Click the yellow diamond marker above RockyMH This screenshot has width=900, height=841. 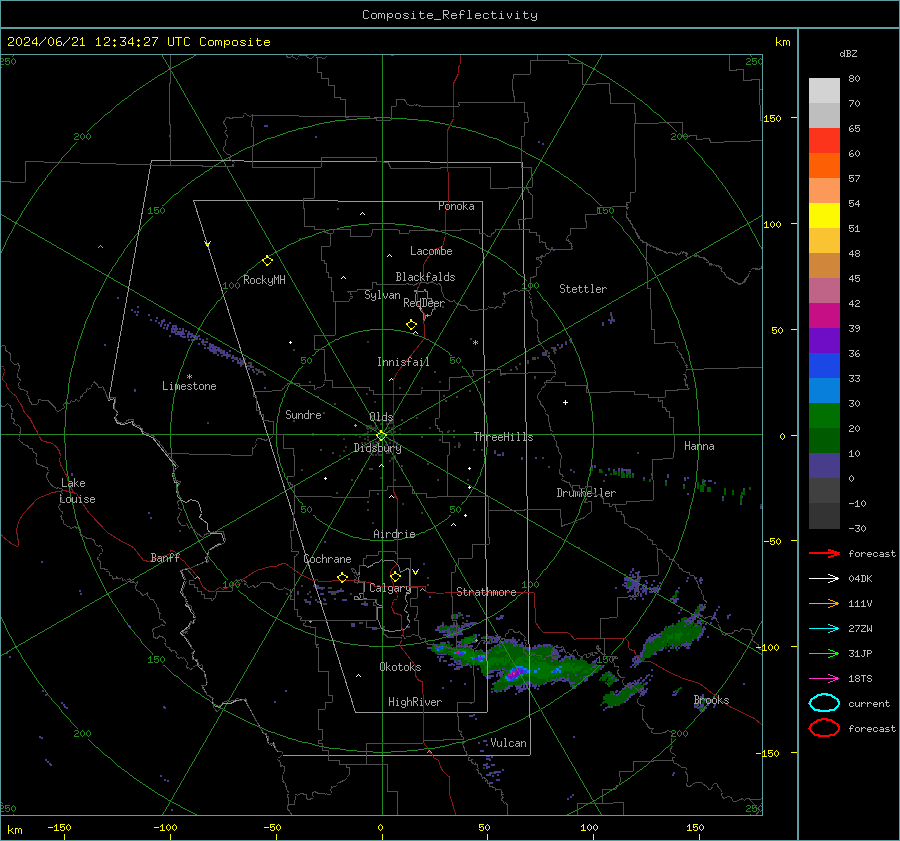(267, 261)
